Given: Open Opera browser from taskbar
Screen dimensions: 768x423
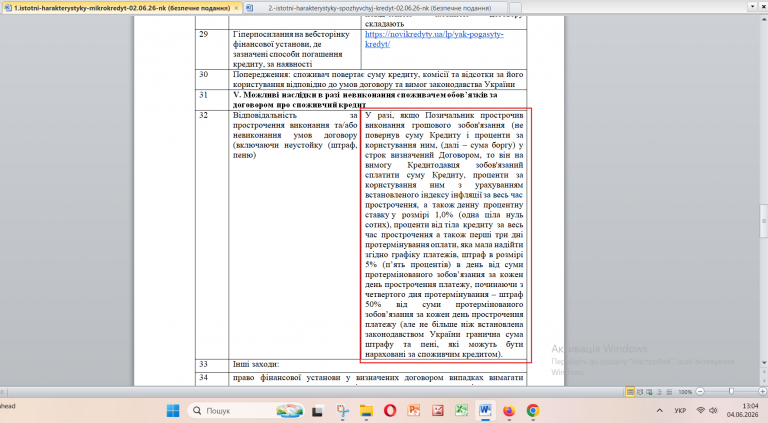Looking at the screenshot, I should click(x=390, y=410).
